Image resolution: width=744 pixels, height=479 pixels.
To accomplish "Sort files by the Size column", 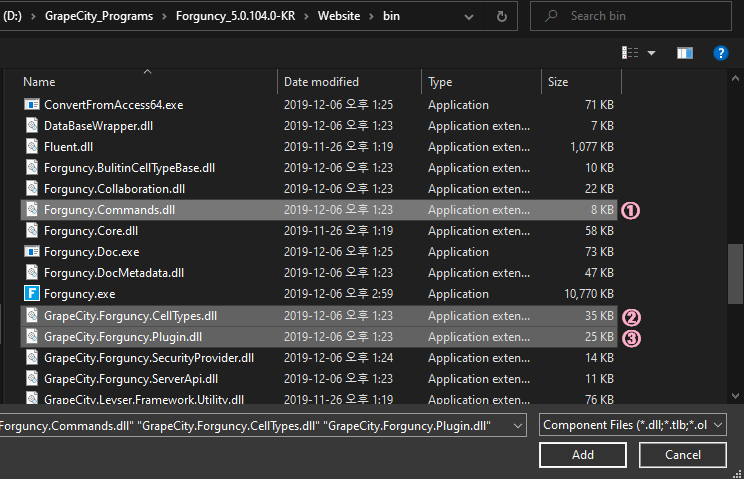I will [558, 82].
